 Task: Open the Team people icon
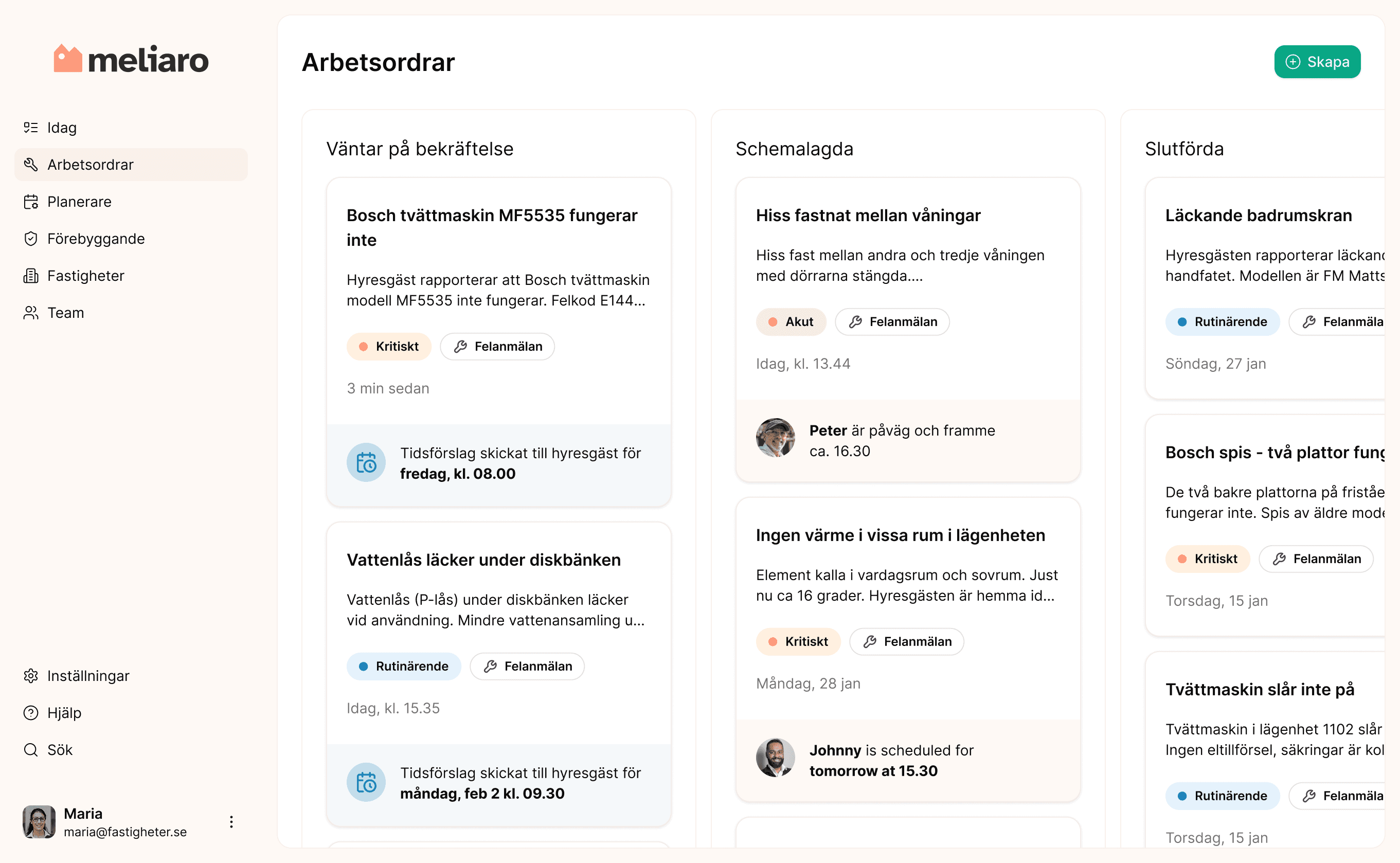pyautogui.click(x=31, y=313)
